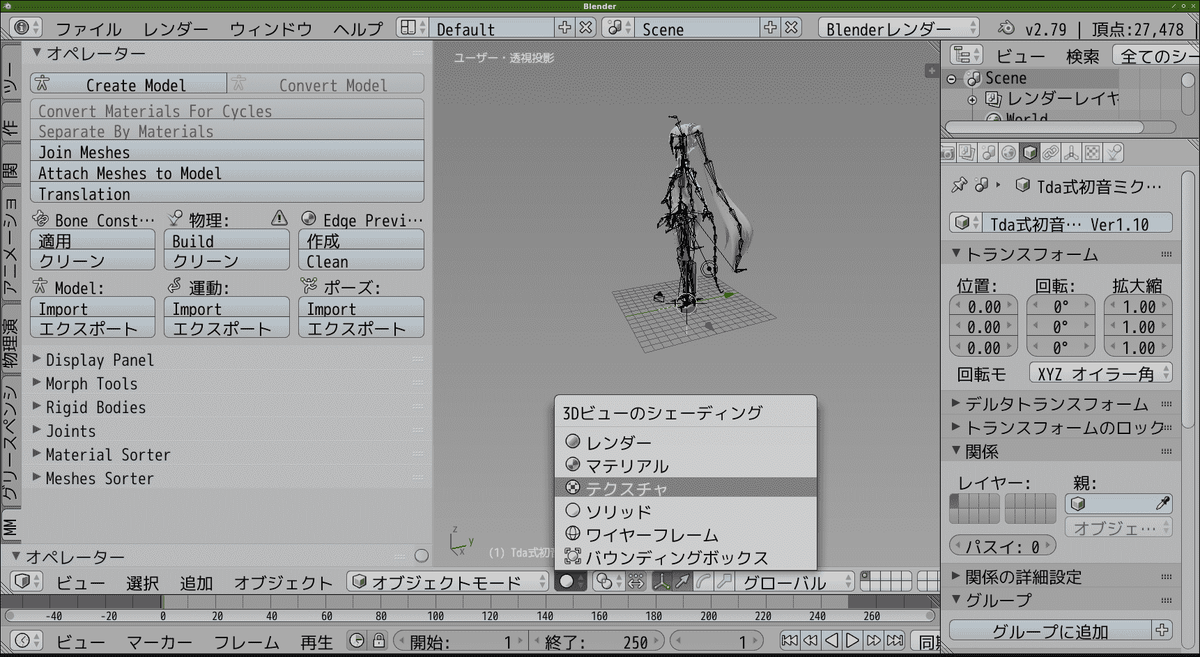Screen dimensions: 1200x657
Task: Toggle first object layer in 関係 panel
Action: point(954,500)
